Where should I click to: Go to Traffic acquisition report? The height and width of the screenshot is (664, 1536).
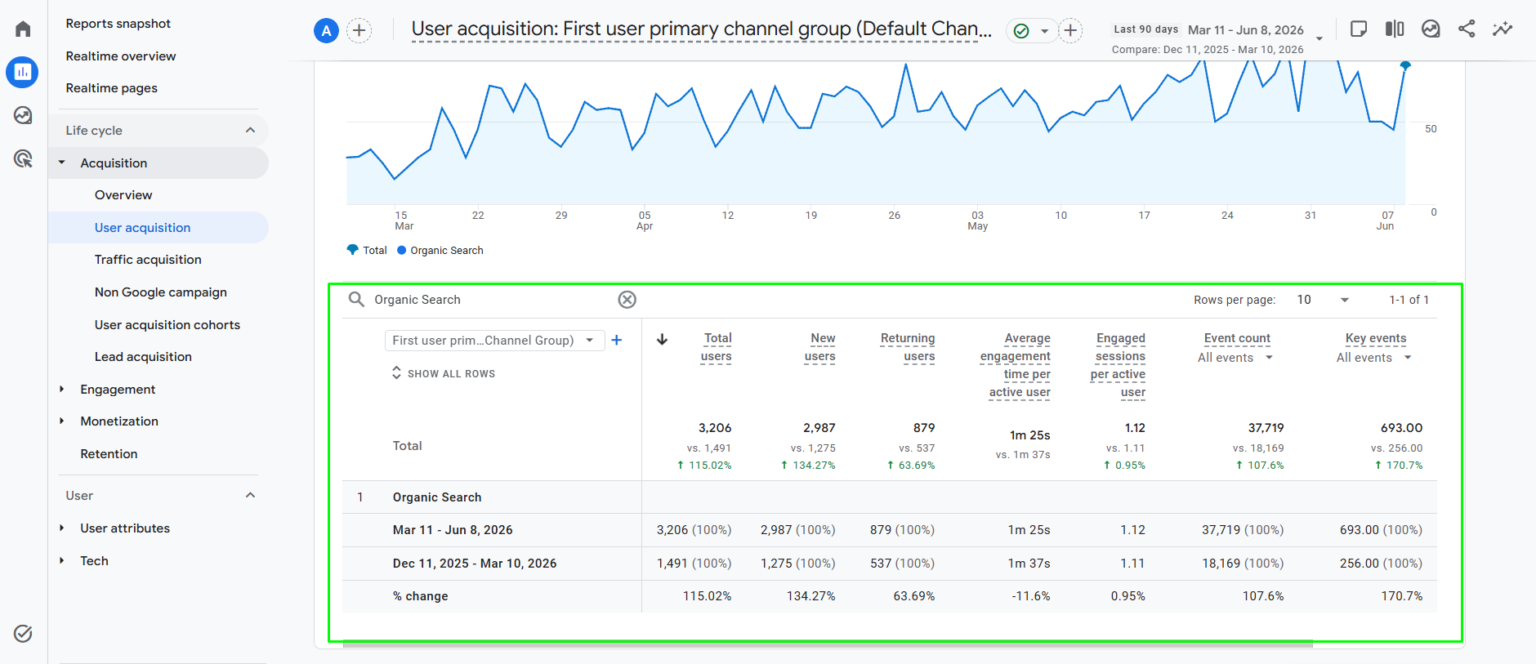coord(148,259)
